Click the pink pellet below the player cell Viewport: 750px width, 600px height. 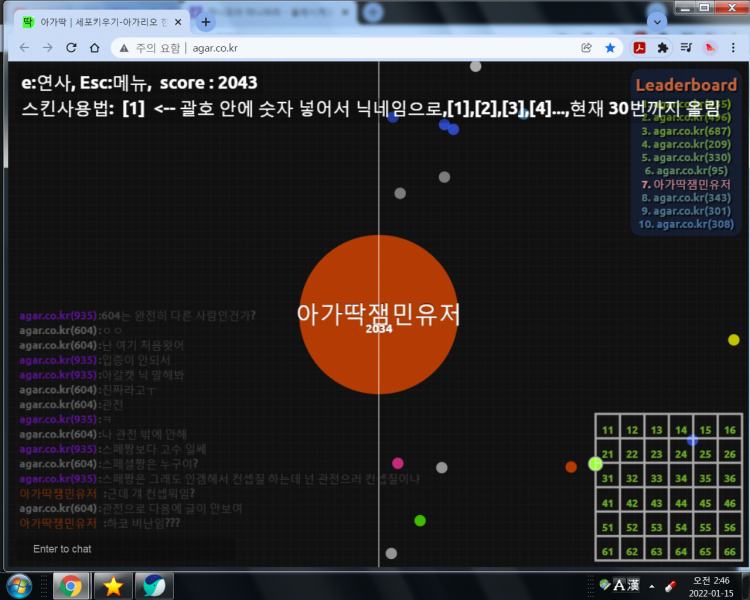[x=397, y=463]
